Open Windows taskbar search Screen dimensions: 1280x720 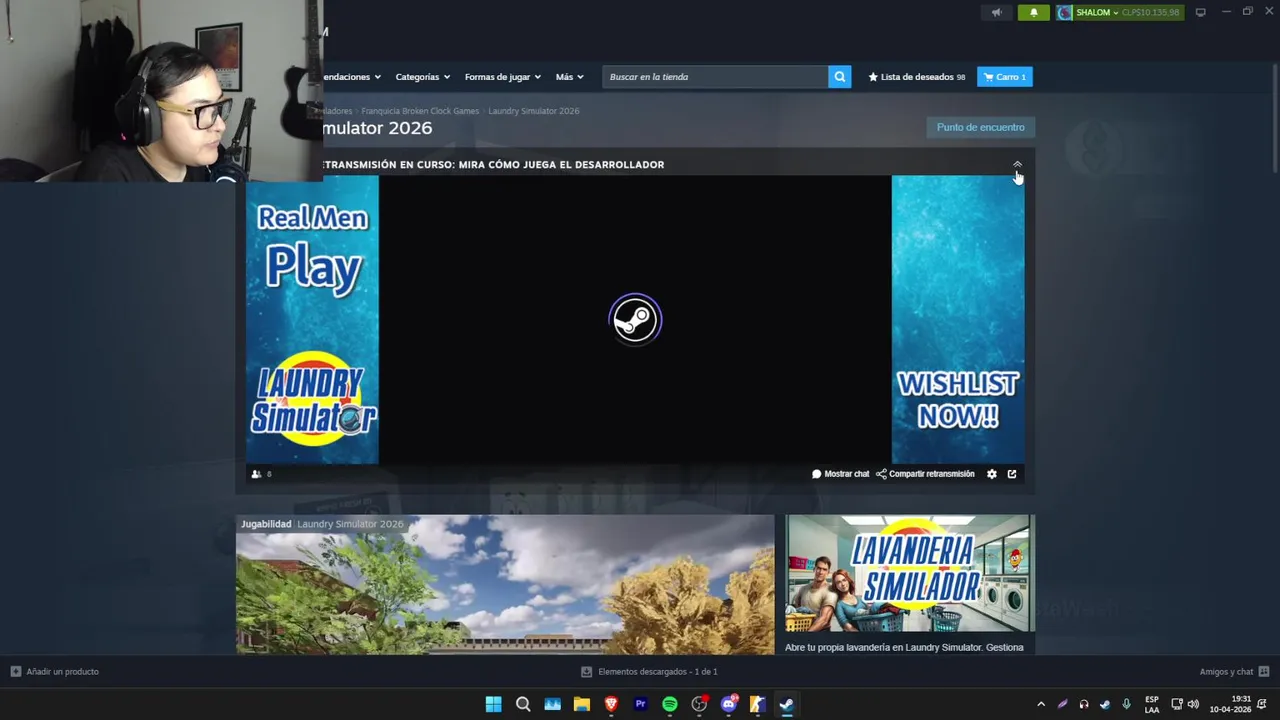523,704
